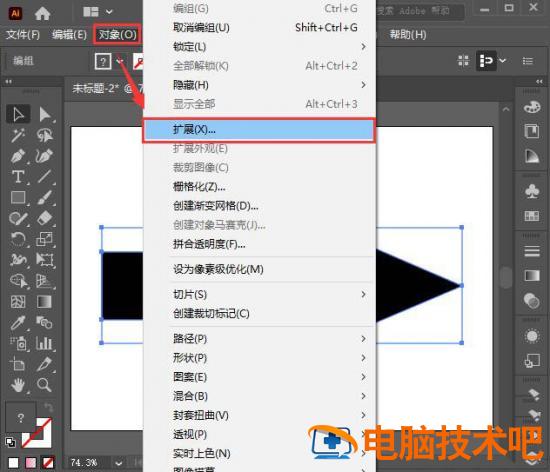550x472 pixels.
Task: Choose 扩展(X)... from Object menu
Action: (x=260, y=130)
